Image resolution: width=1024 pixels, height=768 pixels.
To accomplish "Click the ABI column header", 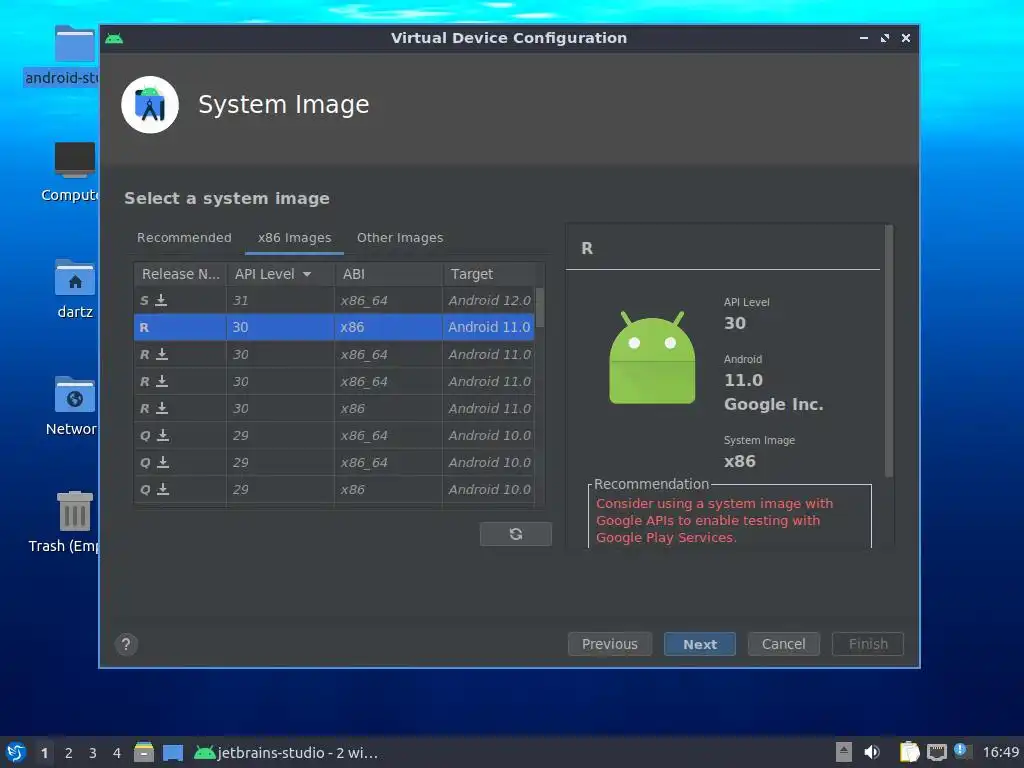I will point(389,274).
